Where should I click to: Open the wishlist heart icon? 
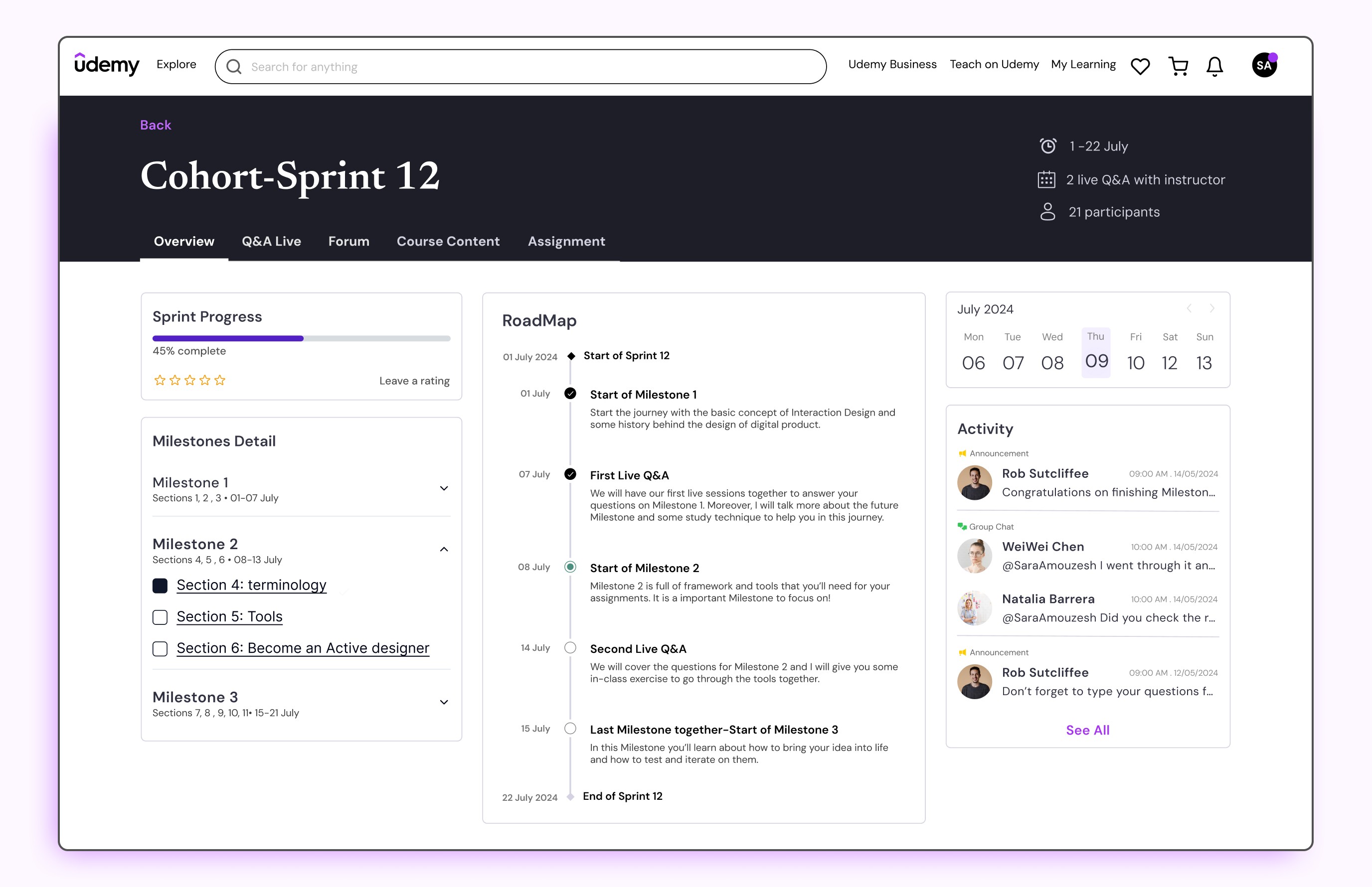tap(1139, 66)
